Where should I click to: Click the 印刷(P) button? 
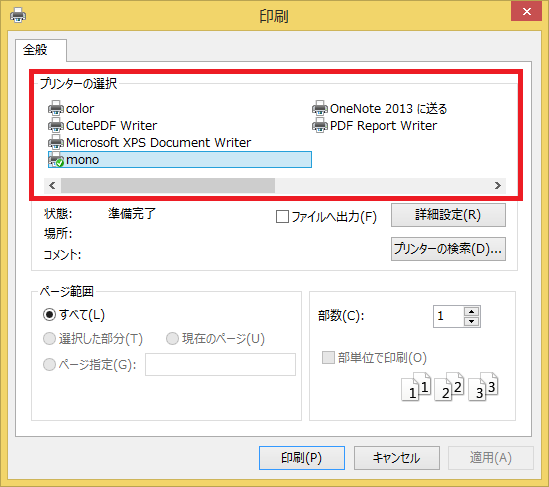[302, 458]
